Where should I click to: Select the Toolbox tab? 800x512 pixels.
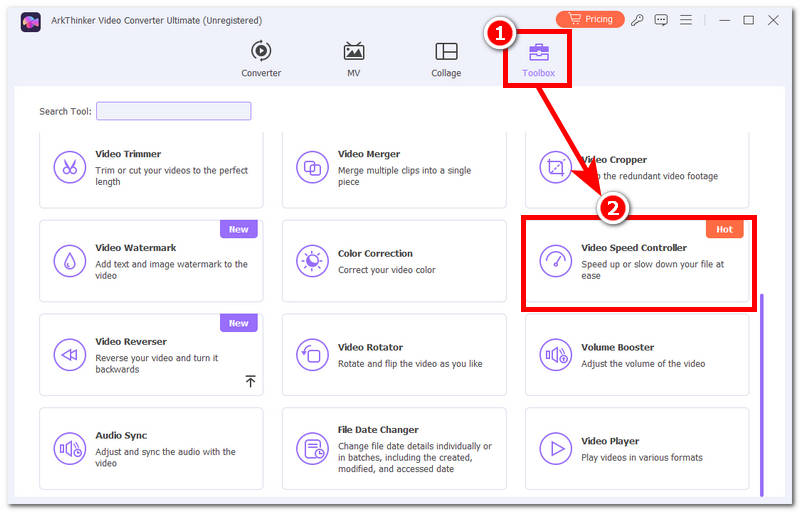click(538, 60)
